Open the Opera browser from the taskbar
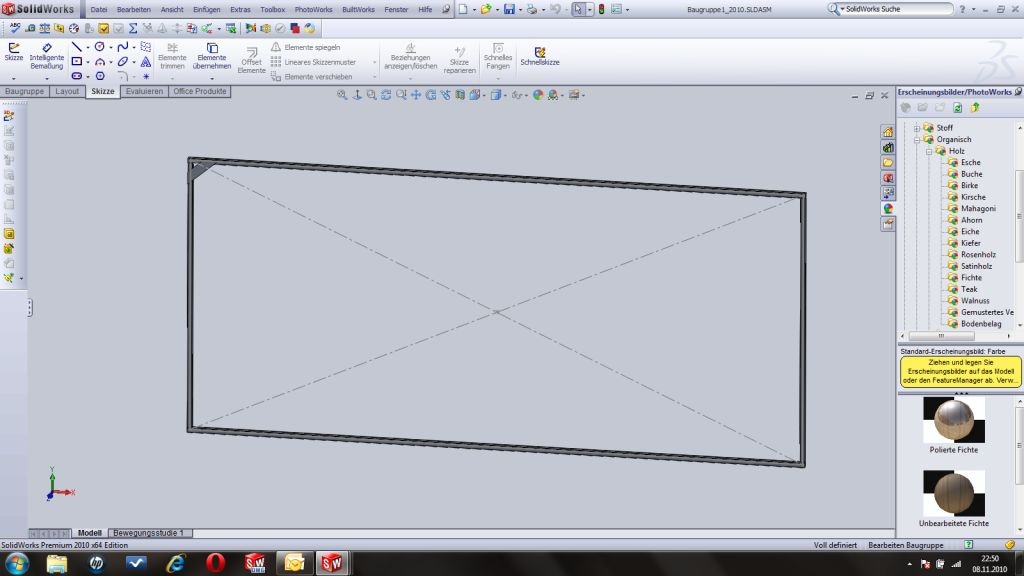This screenshot has height=576, width=1024. click(215, 563)
